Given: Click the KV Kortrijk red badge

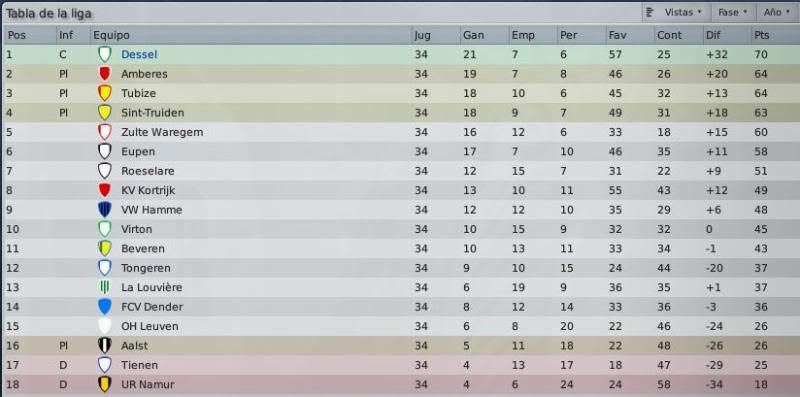Looking at the screenshot, I should click(x=105, y=190).
